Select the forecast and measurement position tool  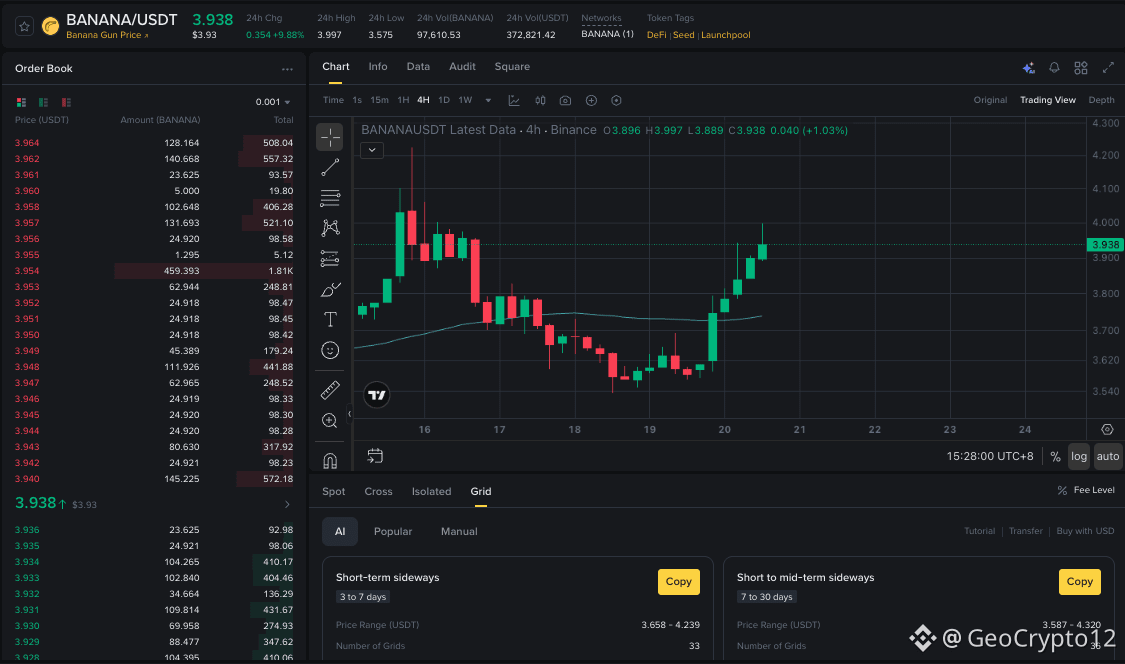pos(330,258)
